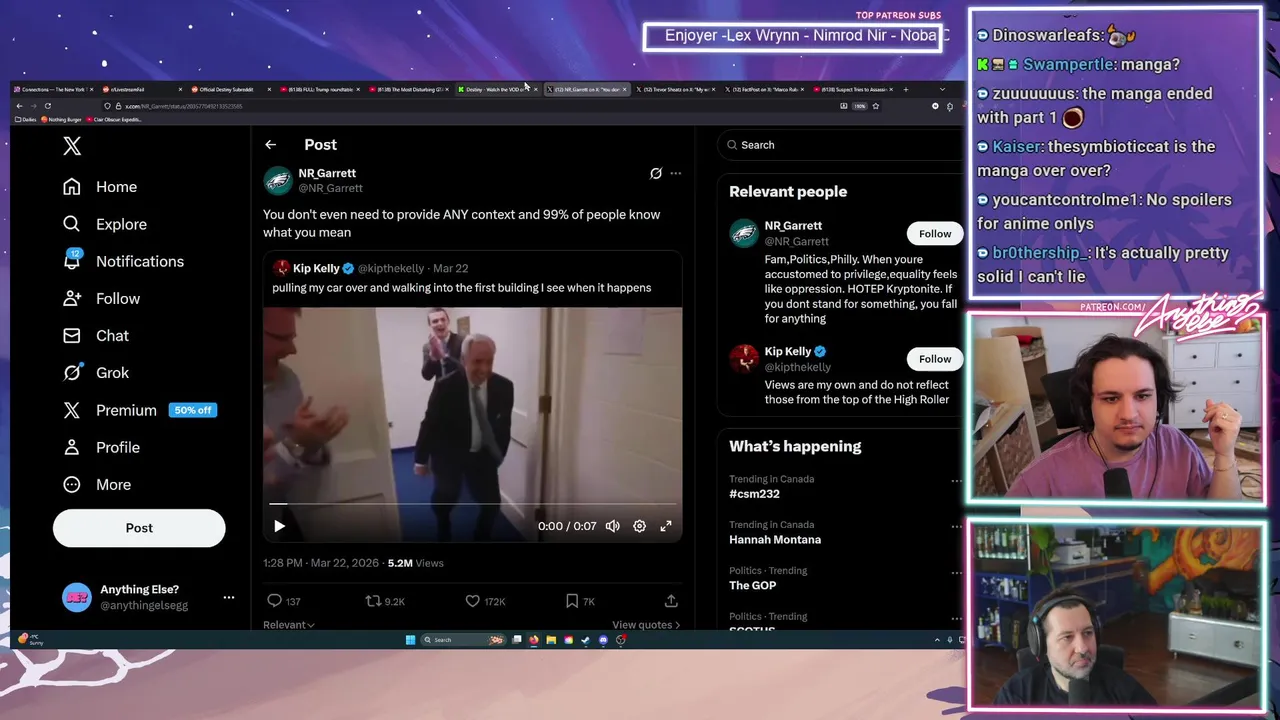Follow NR_Garrett in Relevant people
The image size is (1280, 720).
[x=935, y=233]
